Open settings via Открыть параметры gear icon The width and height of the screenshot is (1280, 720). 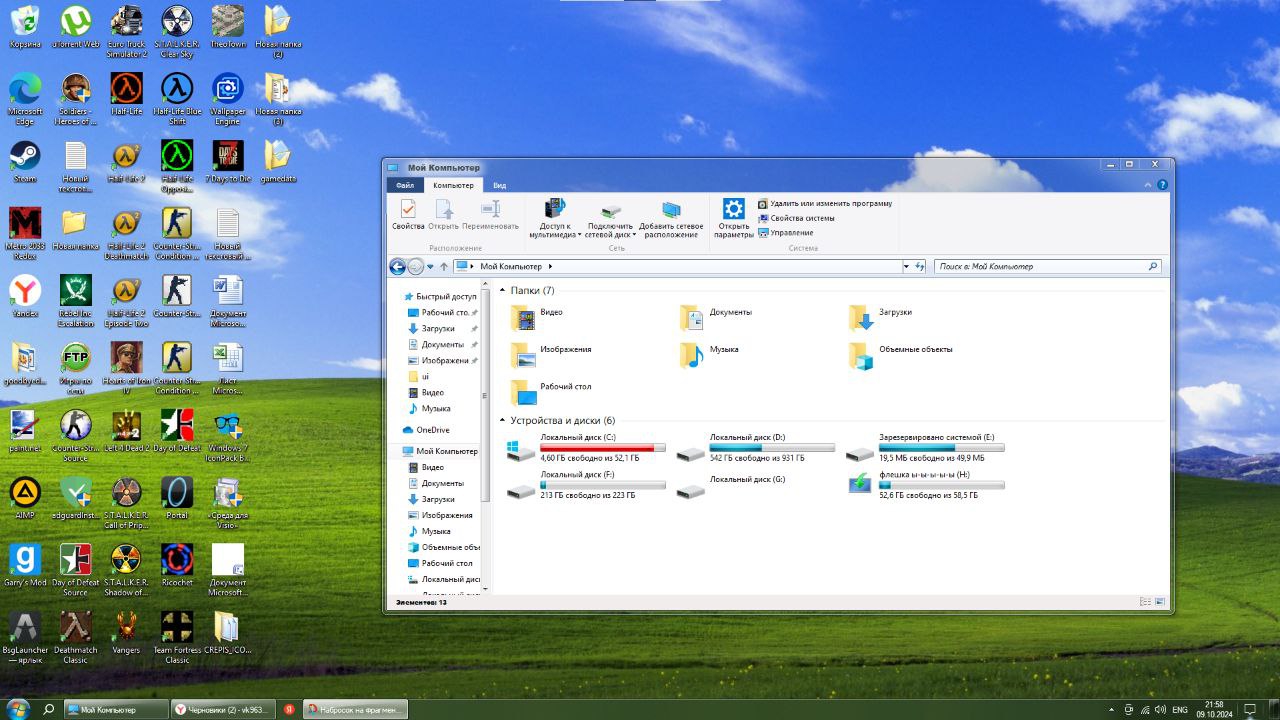(x=734, y=218)
